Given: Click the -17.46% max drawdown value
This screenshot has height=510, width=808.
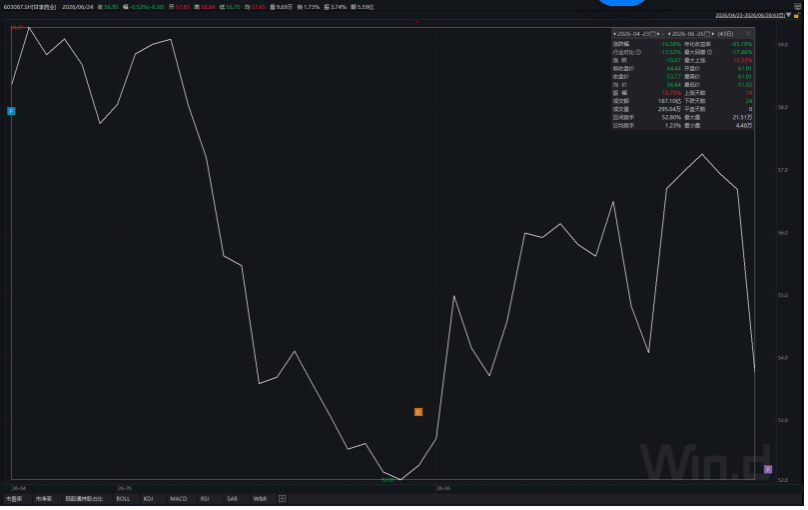Looking at the screenshot, I should (x=742, y=52).
